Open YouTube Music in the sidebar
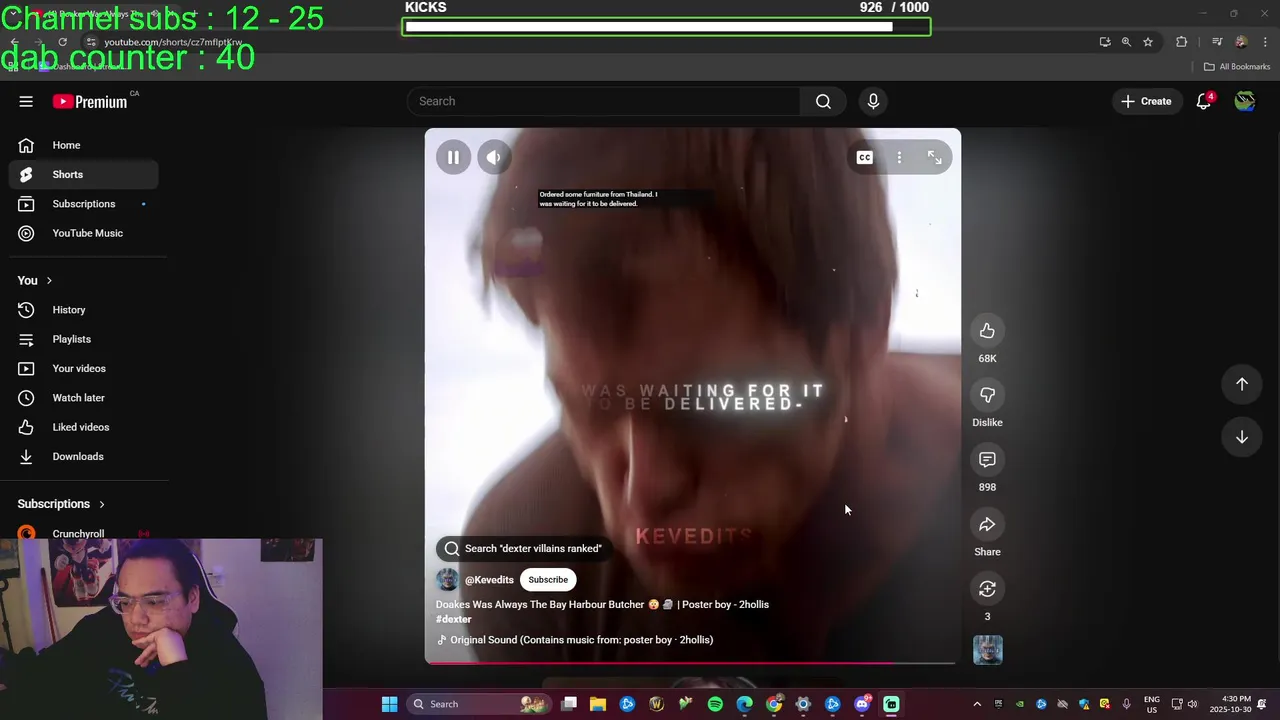The width and height of the screenshot is (1280, 720). pos(84,233)
